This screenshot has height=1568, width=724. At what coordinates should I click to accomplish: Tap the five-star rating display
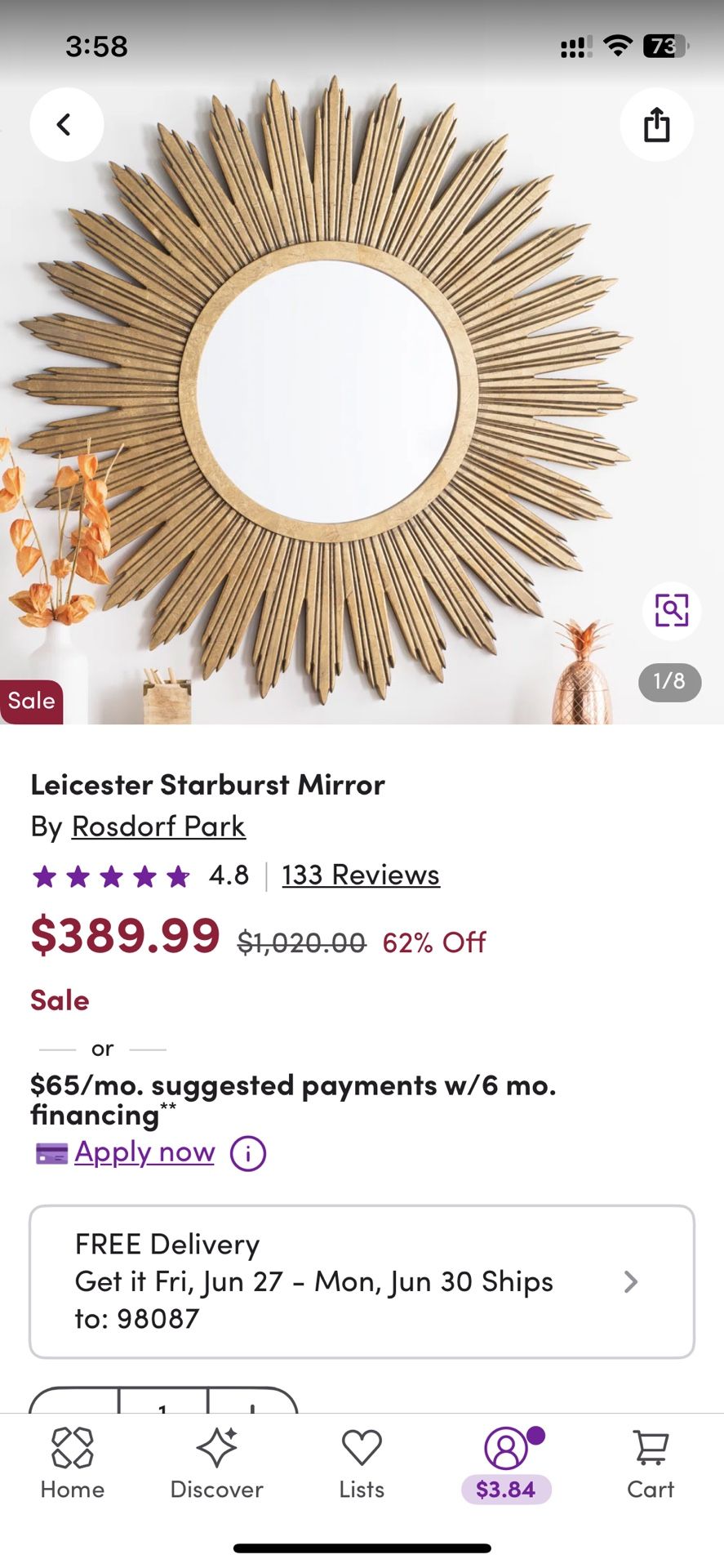coord(110,875)
